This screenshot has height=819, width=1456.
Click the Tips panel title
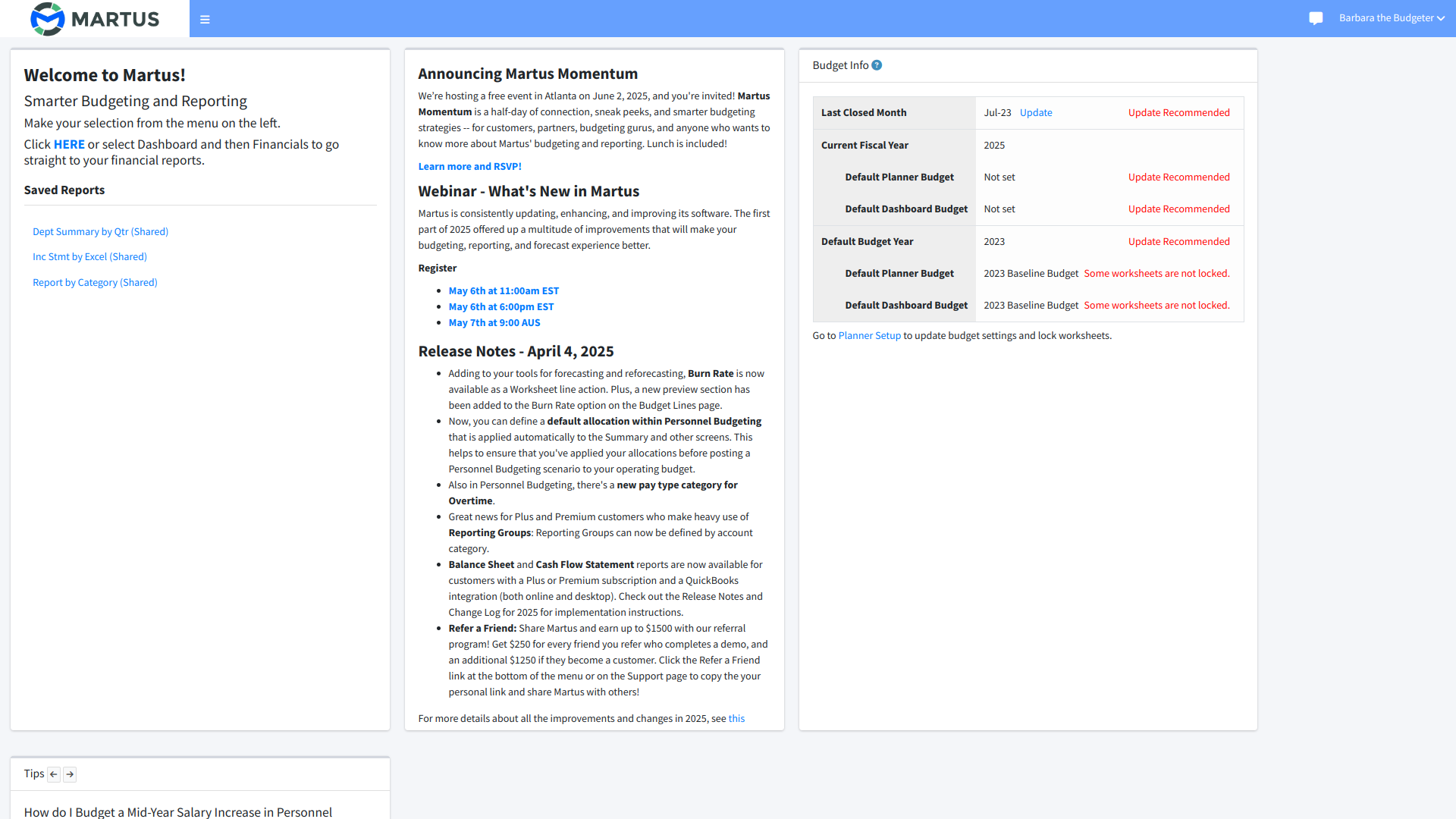pos(34,773)
